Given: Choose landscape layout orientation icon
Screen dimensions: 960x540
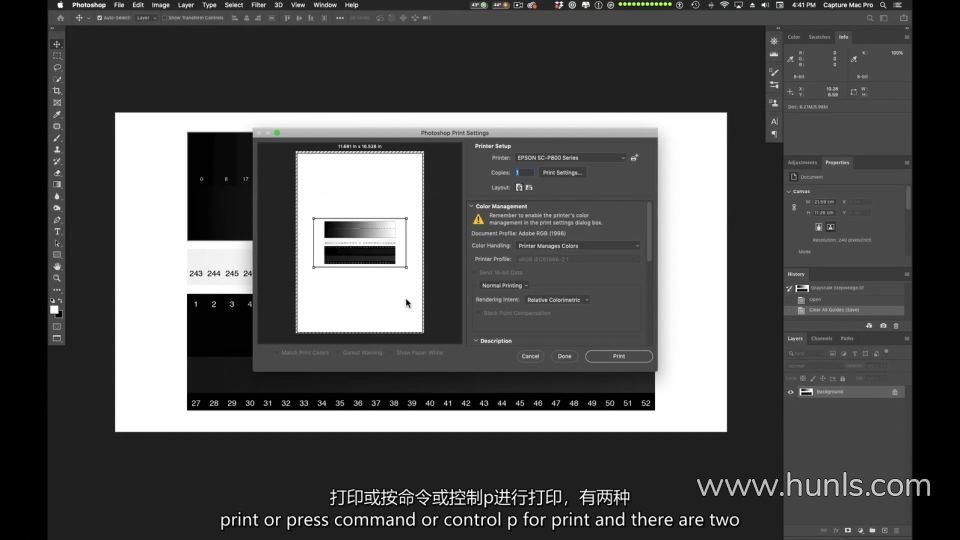Looking at the screenshot, I should [529, 187].
